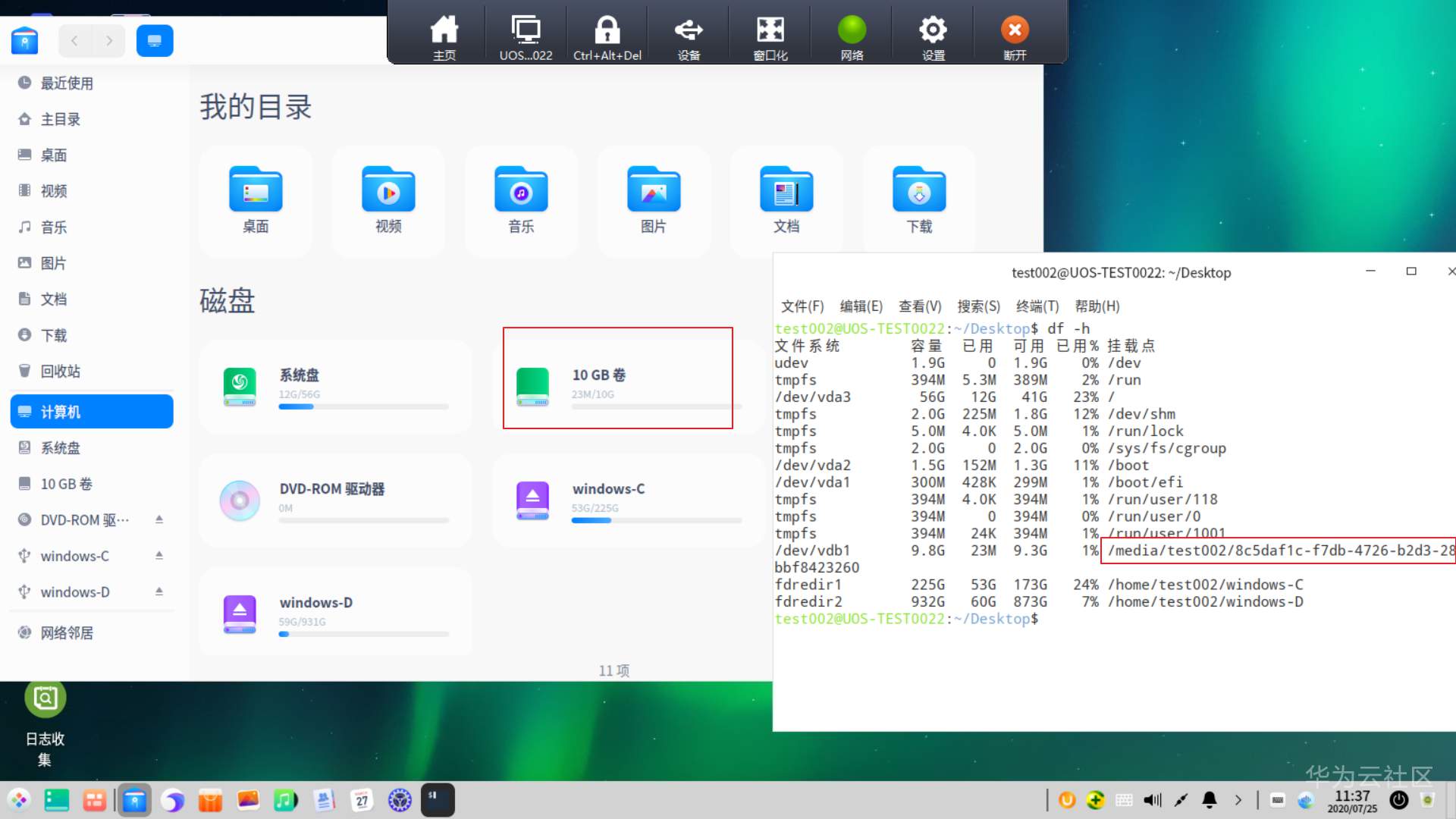The image size is (1456, 819).
Task: Click the 窗口化 toolbar button
Action: 770,31
